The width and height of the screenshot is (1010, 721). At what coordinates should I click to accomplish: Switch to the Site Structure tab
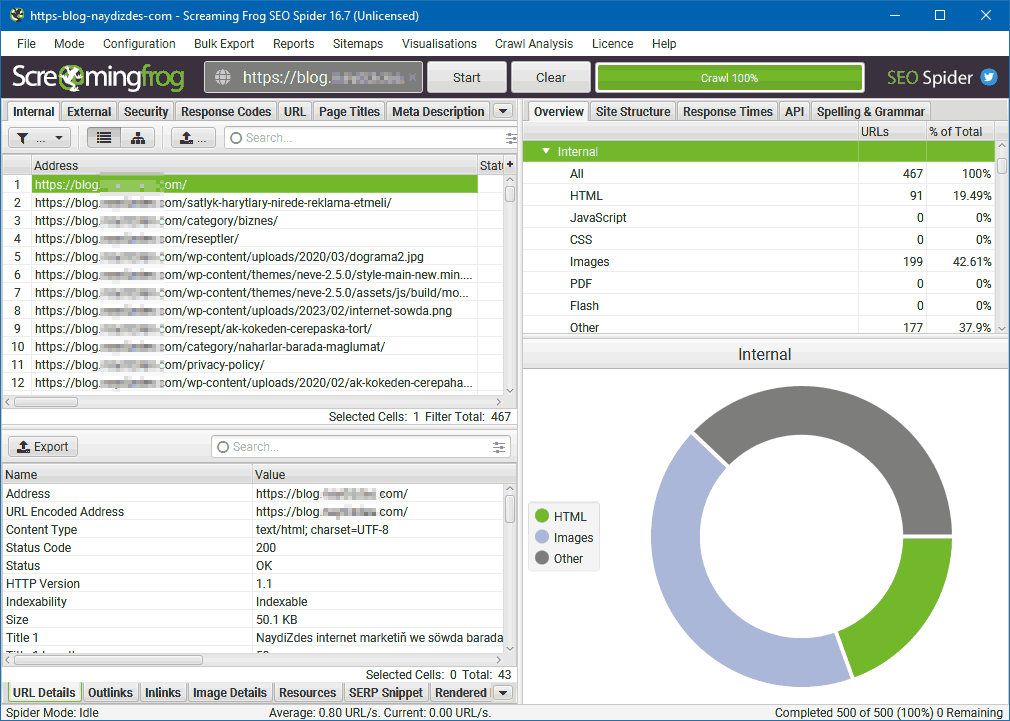click(633, 111)
